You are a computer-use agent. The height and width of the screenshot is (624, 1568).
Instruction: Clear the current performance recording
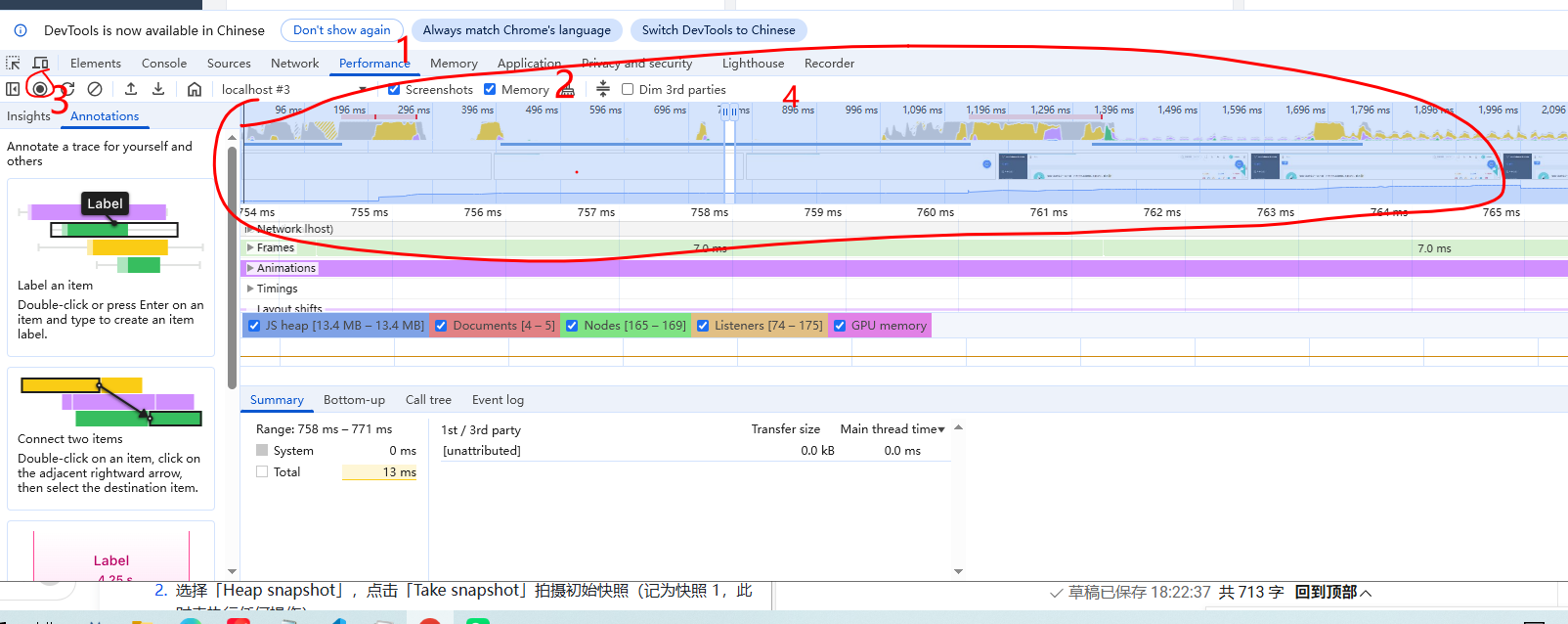95,89
